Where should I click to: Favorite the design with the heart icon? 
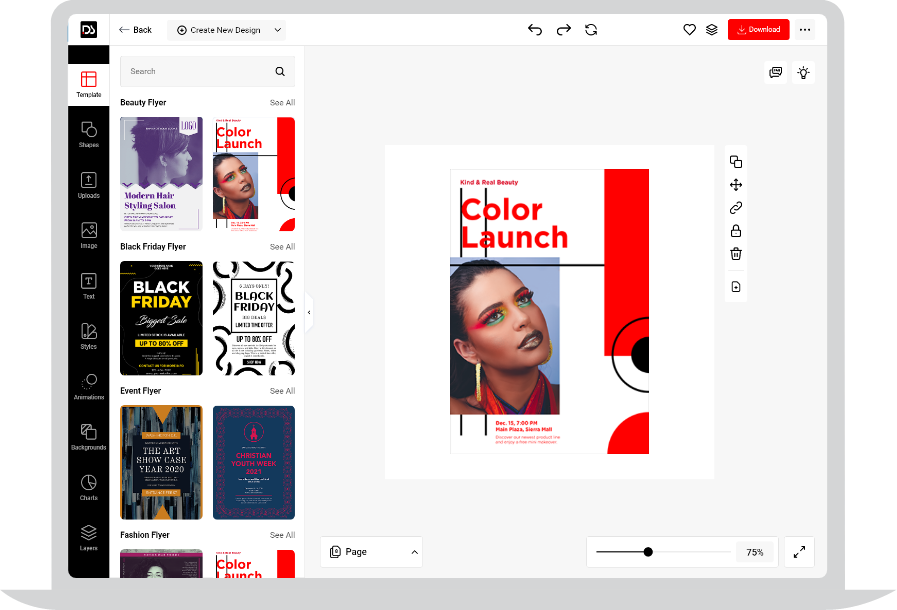click(689, 30)
